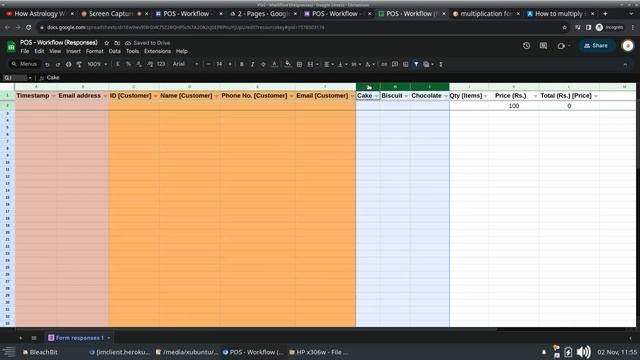
Task: Open the Price (Rs.) column filter dropdown
Action: (x=535, y=96)
